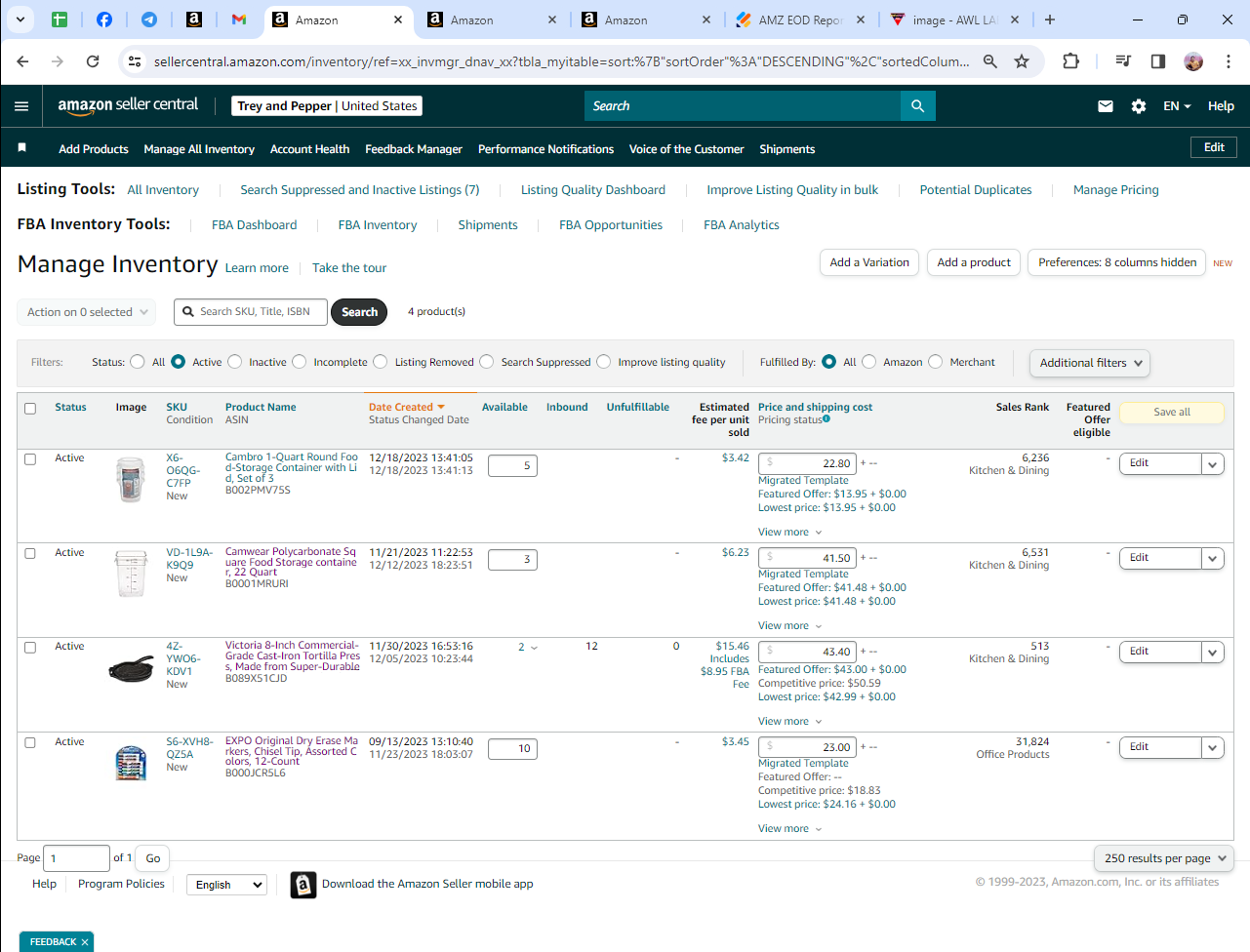This screenshot has width=1250, height=952.
Task: Open Edit dropdown arrow for EXPO markers row
Action: [x=1213, y=748]
